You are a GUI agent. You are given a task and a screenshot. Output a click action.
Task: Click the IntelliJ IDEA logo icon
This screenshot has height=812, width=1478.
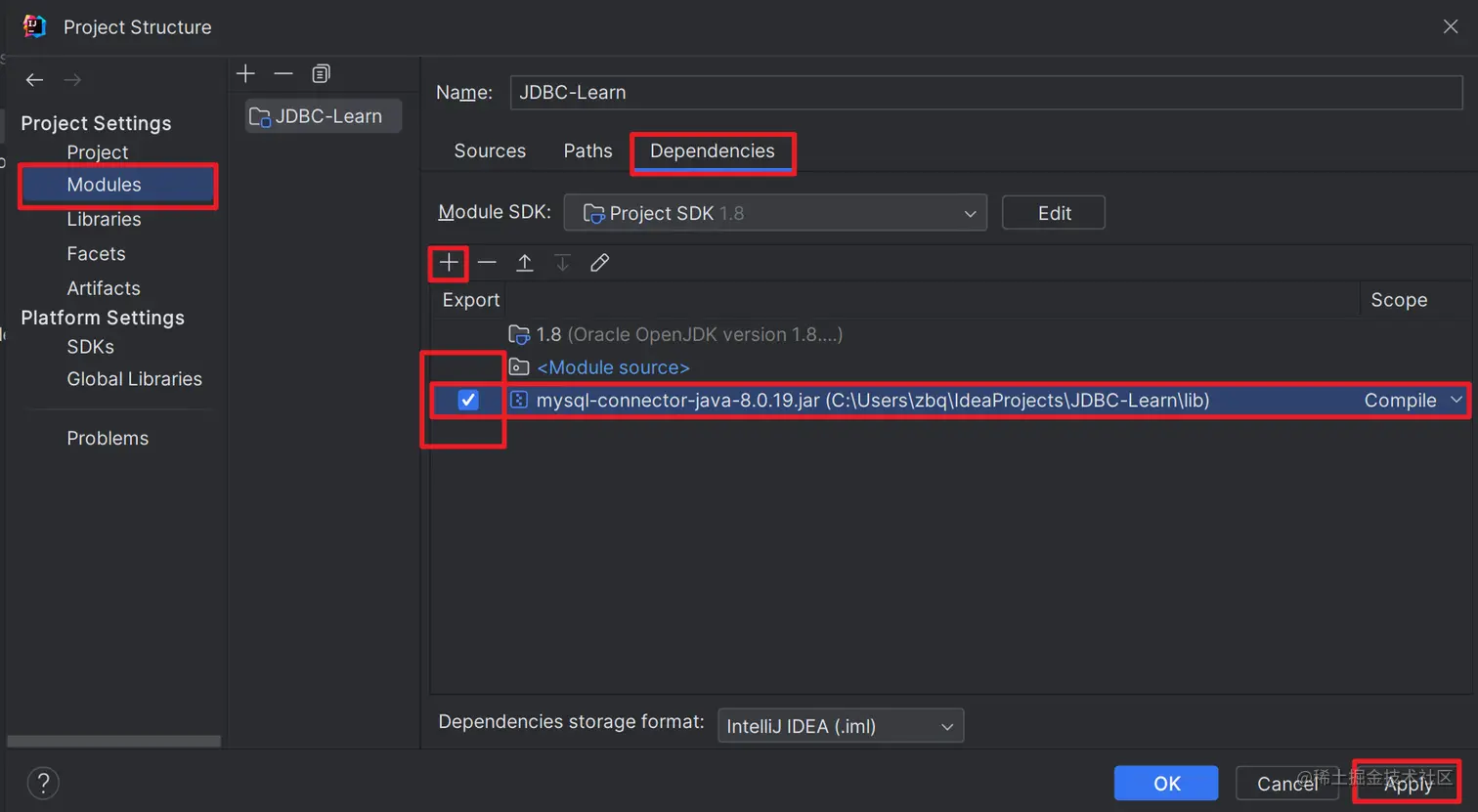34,26
